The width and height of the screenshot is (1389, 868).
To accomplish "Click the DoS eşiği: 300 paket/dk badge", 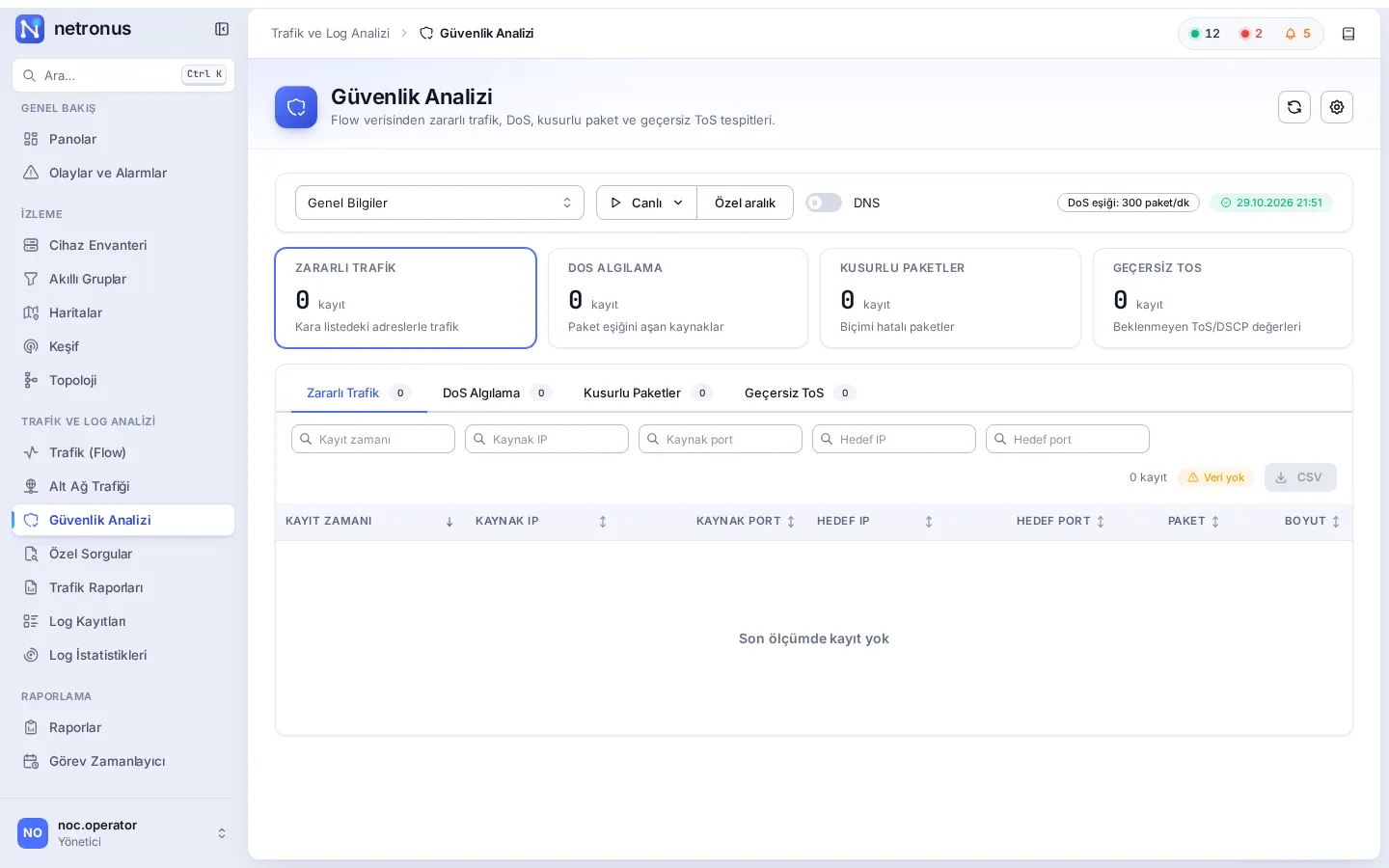I will (x=1129, y=203).
